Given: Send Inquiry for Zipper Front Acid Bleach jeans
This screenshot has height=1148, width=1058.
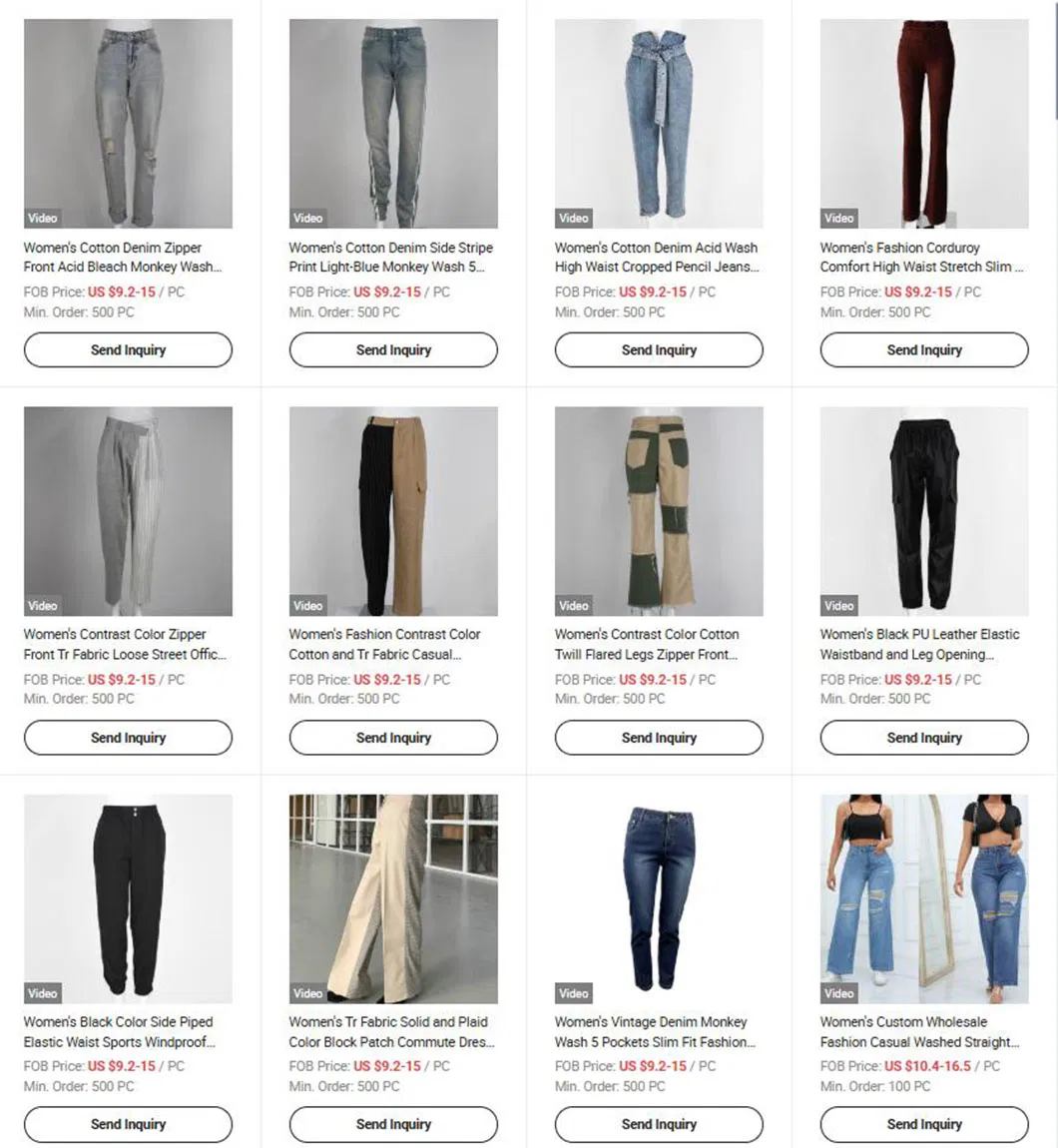Looking at the screenshot, I should point(128,350).
